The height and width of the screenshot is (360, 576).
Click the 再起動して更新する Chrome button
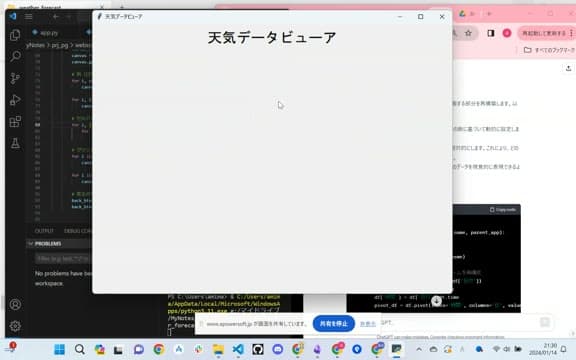pyautogui.click(x=545, y=33)
